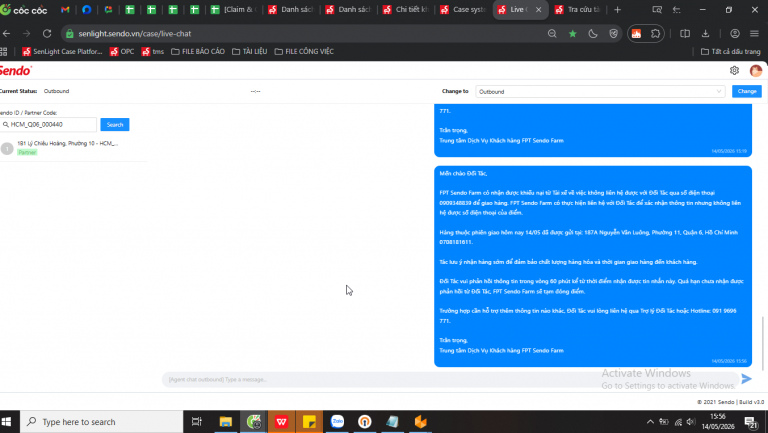Switch to the Chi tiết kh tab

[x=406, y=9]
